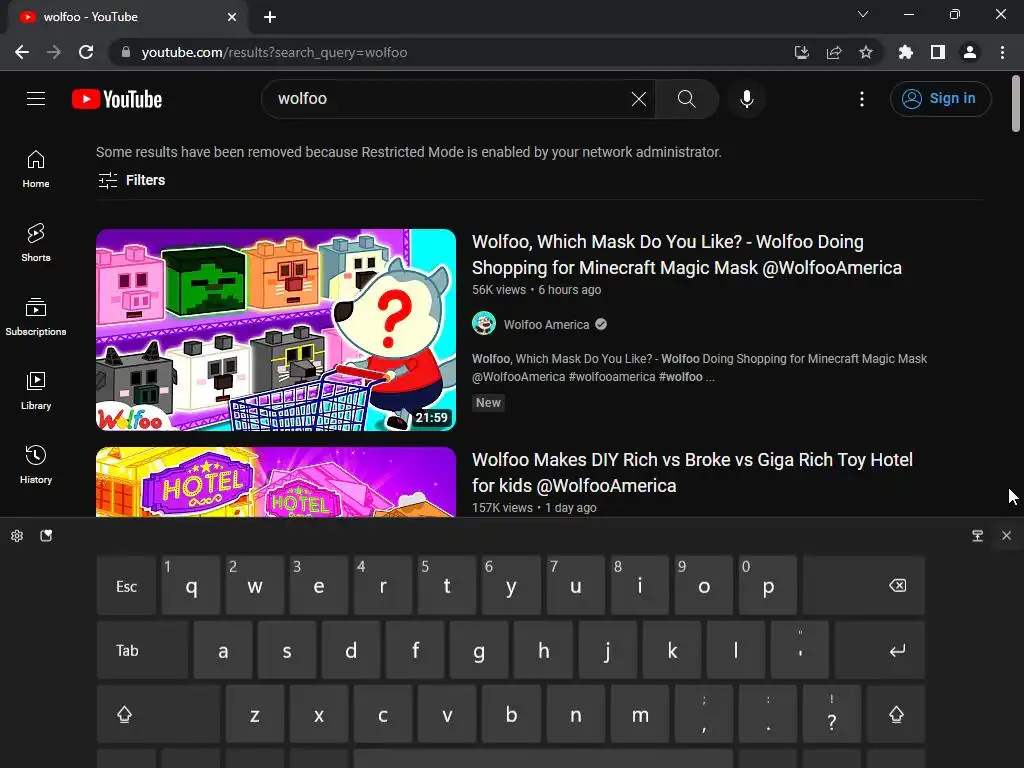Tap the Enter key on touch keyboard

click(x=880, y=650)
